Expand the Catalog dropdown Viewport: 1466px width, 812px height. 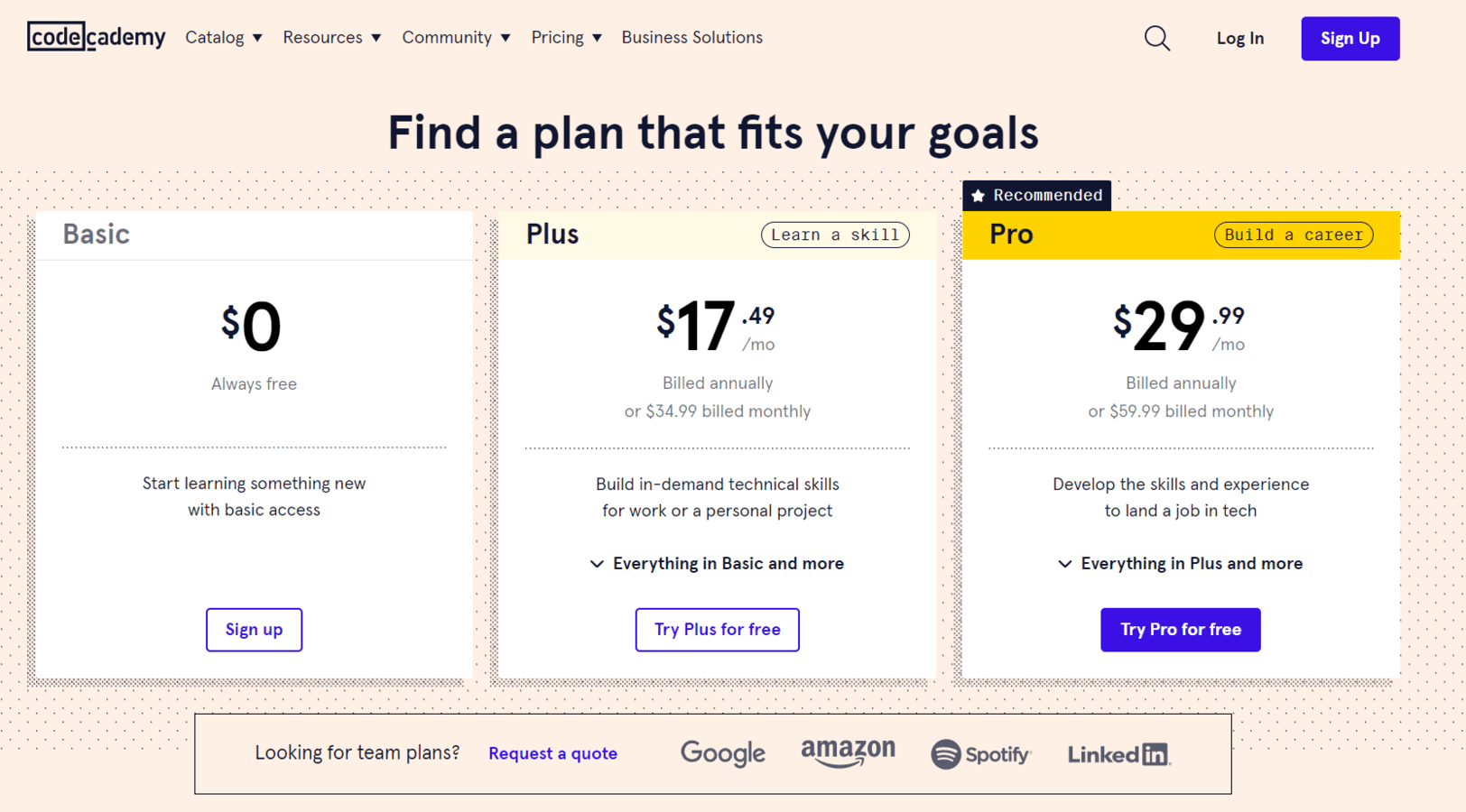point(223,37)
